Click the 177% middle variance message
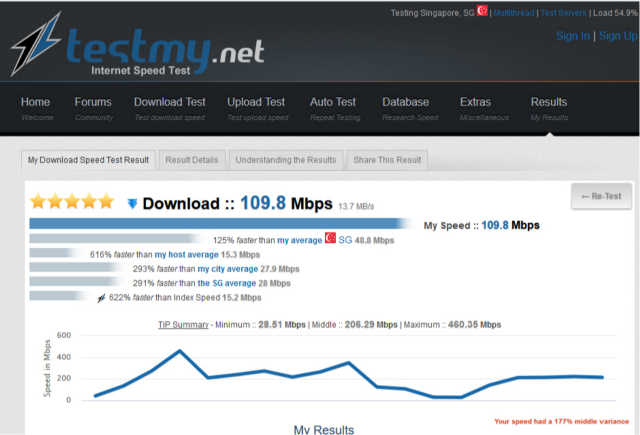Viewport: 640px width, 435px height. 561,422
